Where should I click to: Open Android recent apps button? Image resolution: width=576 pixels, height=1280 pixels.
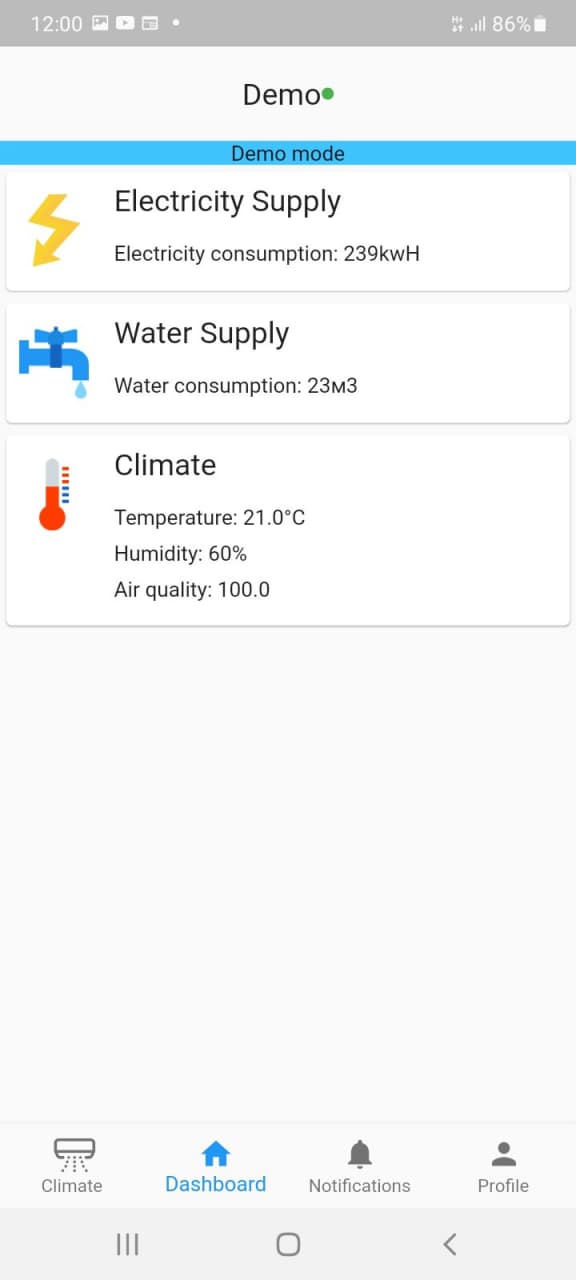[x=127, y=1244]
